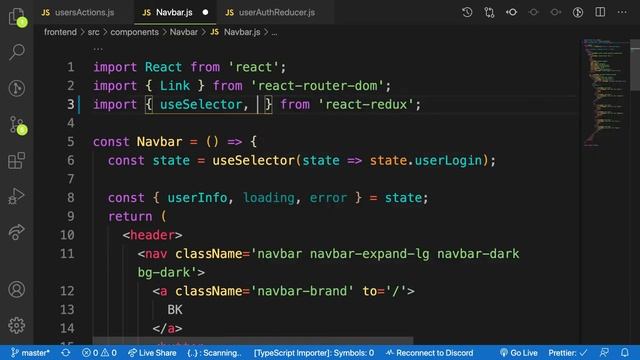Click the minimap code overview

click(606, 92)
